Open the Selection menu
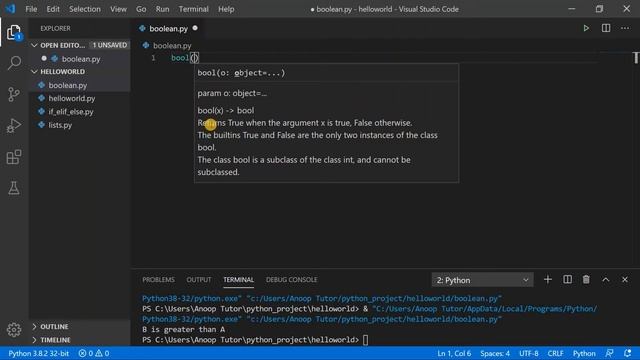 [85, 9]
